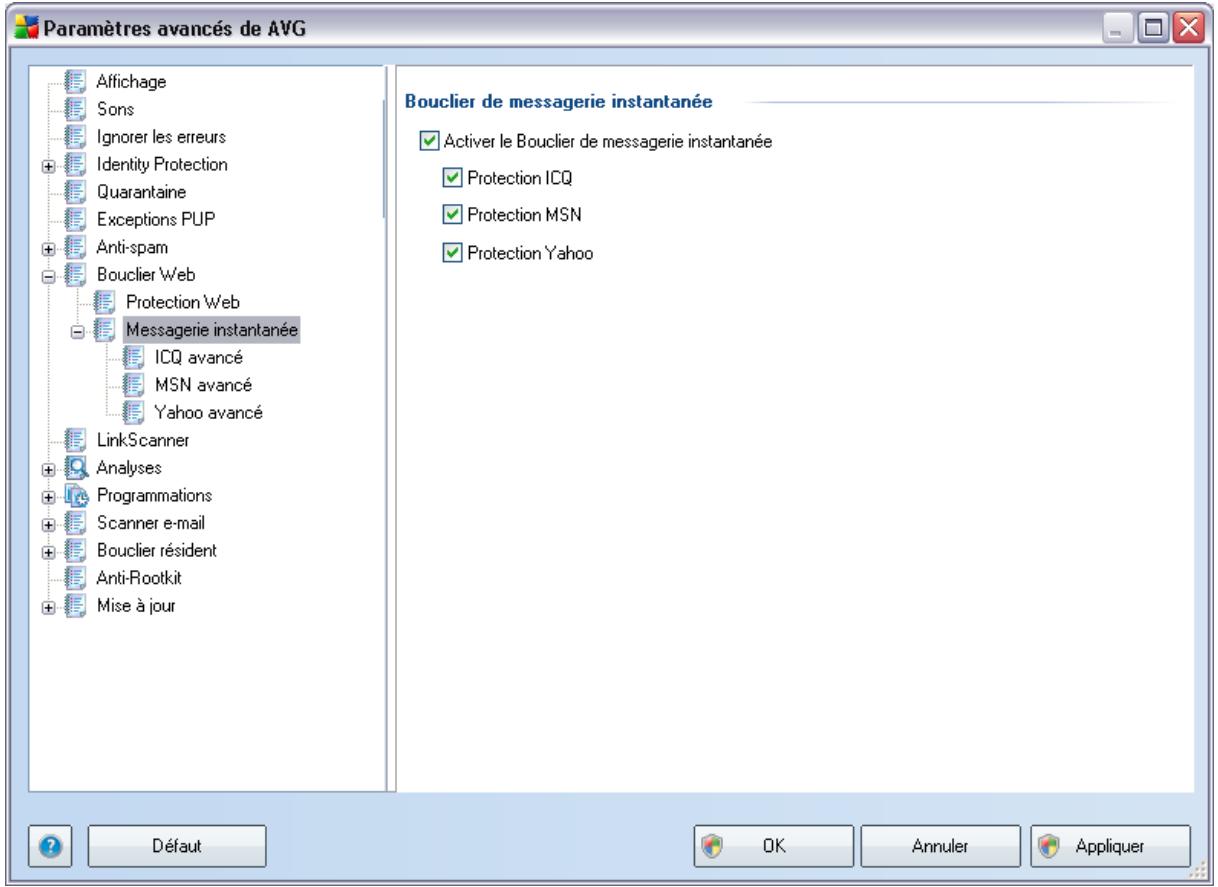Image resolution: width=1218 pixels, height=887 pixels.
Task: Click the Défaut button
Action: click(178, 845)
